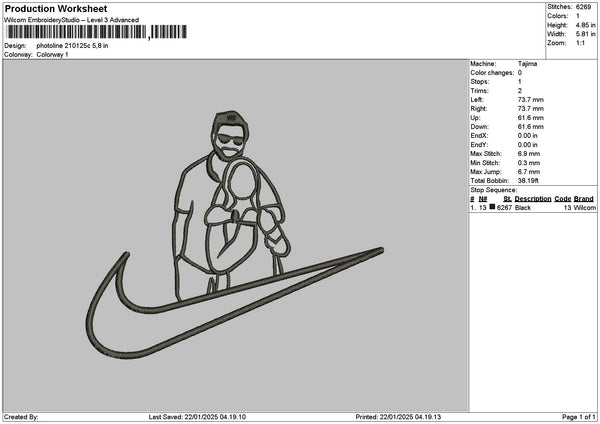Click the Max Stitch value 6.9 mm
The width and height of the screenshot is (600, 424).
click(x=529, y=154)
